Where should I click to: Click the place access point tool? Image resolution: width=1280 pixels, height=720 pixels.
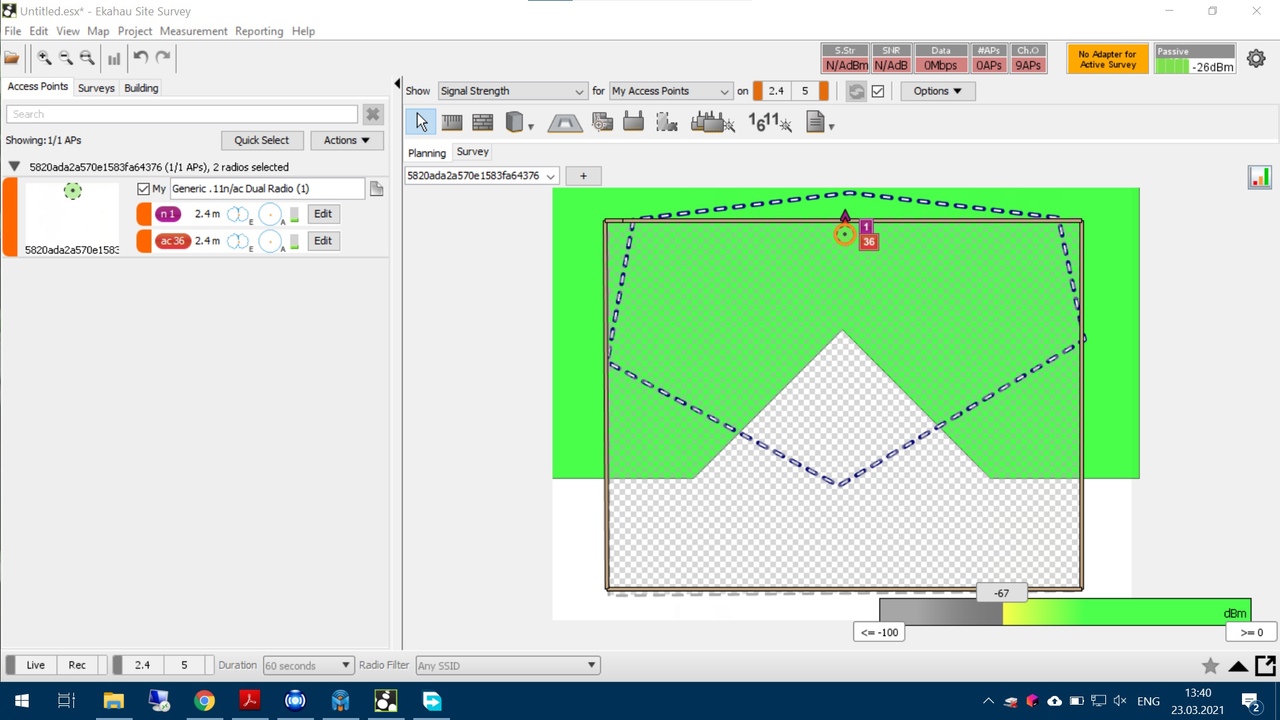(632, 122)
